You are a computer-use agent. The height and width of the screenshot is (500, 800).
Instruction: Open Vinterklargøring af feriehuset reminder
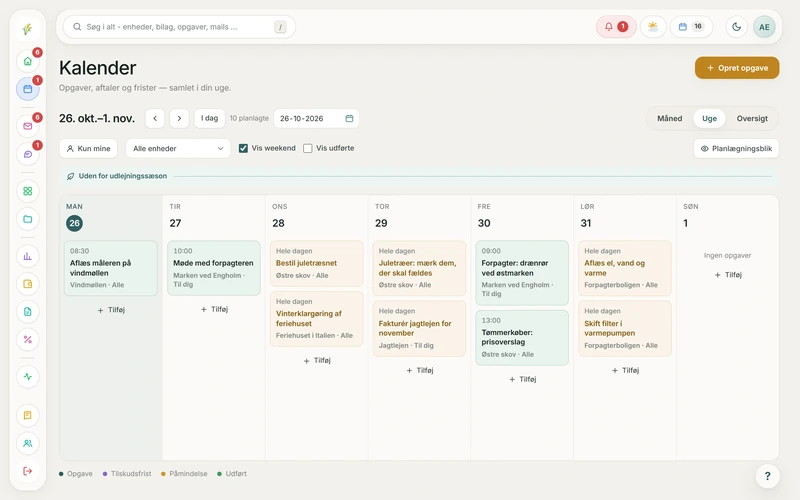[316, 318]
